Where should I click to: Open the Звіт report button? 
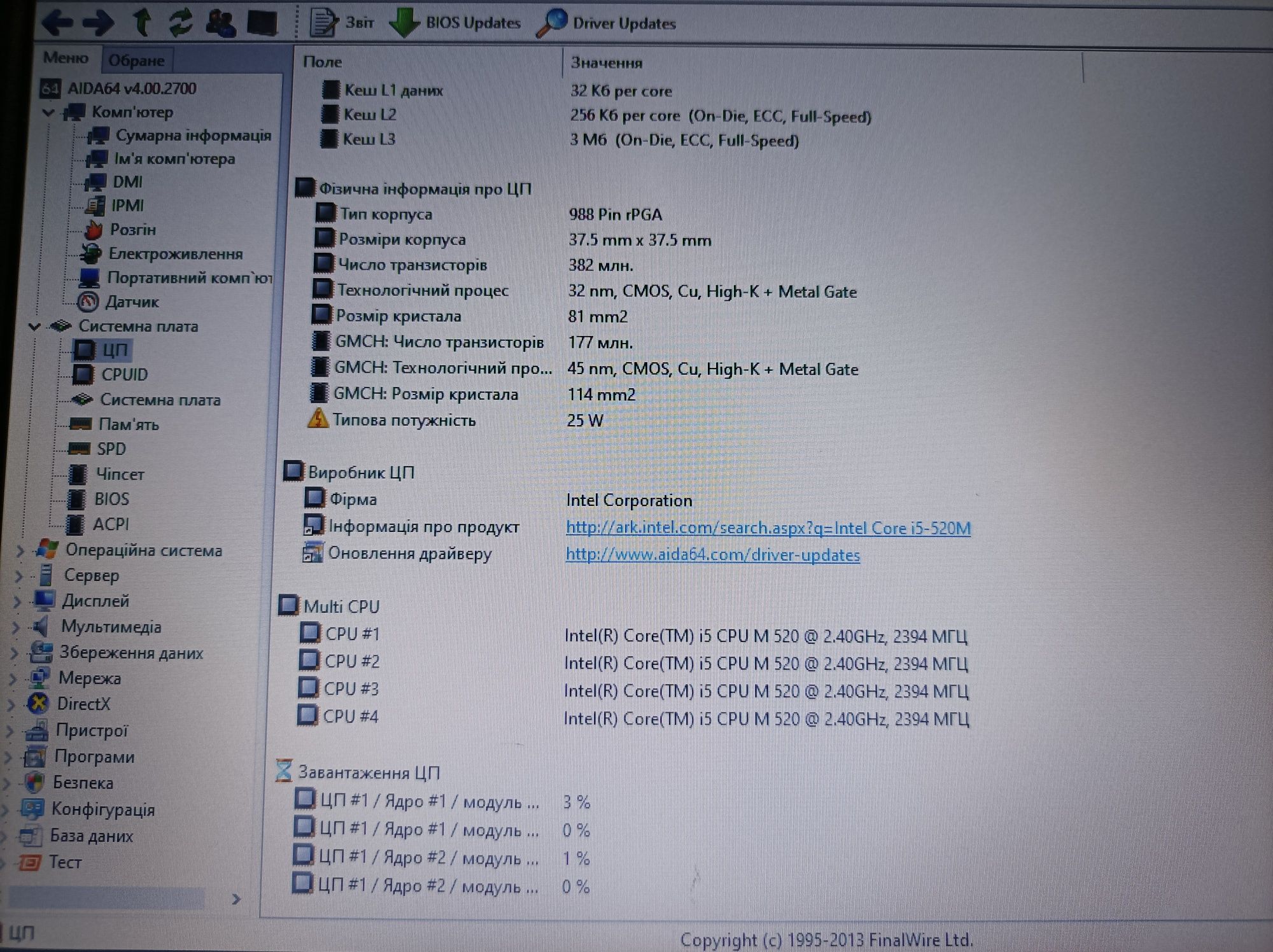(342, 22)
